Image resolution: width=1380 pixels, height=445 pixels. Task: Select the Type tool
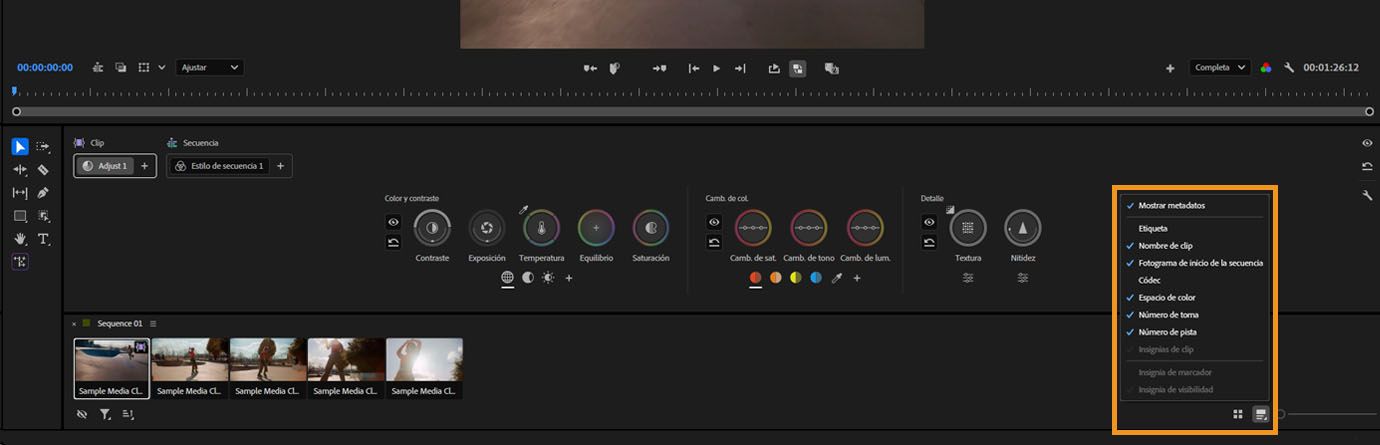pos(43,239)
